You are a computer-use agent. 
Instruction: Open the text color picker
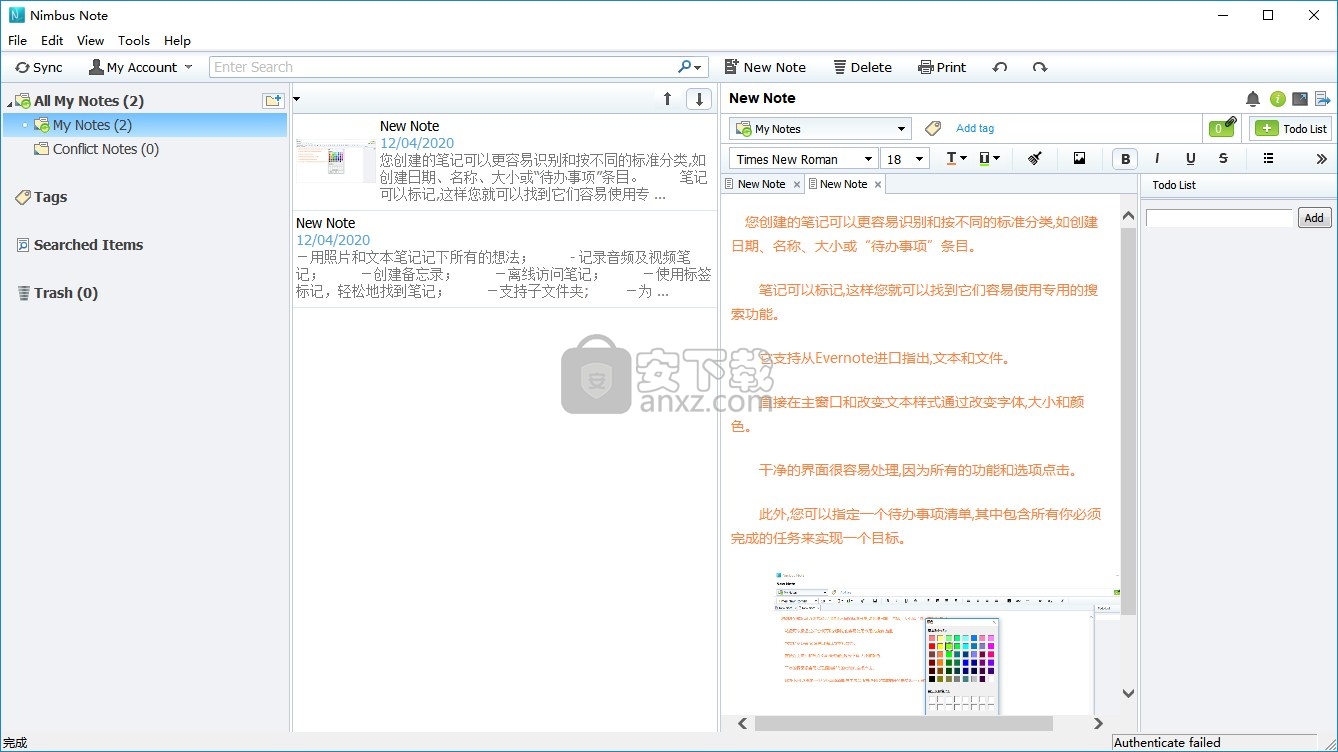click(956, 159)
